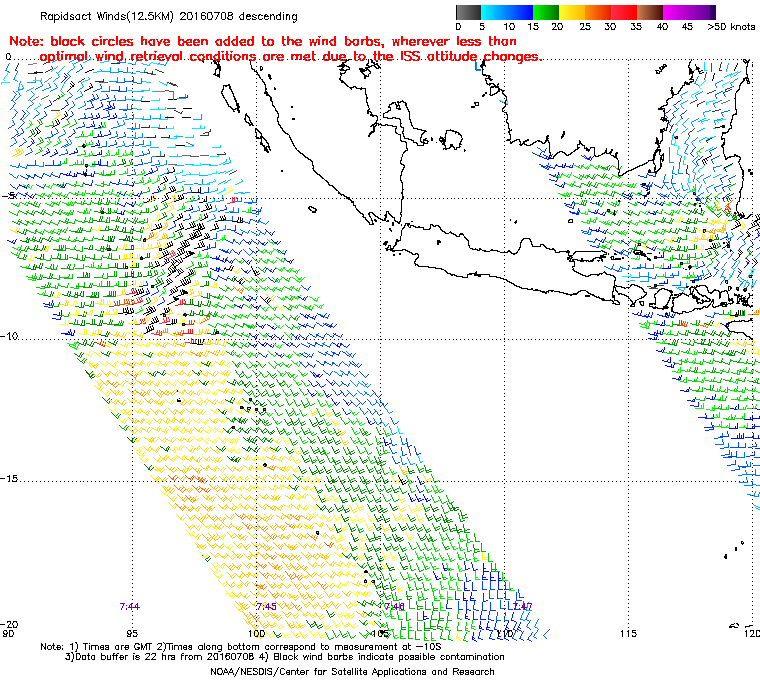Image resolution: width=760 pixels, height=688 pixels.
Task: Click the brown 35-40 knots legend swatch
Action: (649, 12)
